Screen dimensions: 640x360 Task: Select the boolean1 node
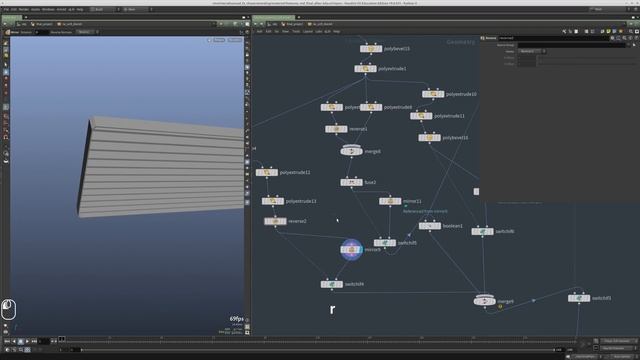pyautogui.click(x=430, y=226)
